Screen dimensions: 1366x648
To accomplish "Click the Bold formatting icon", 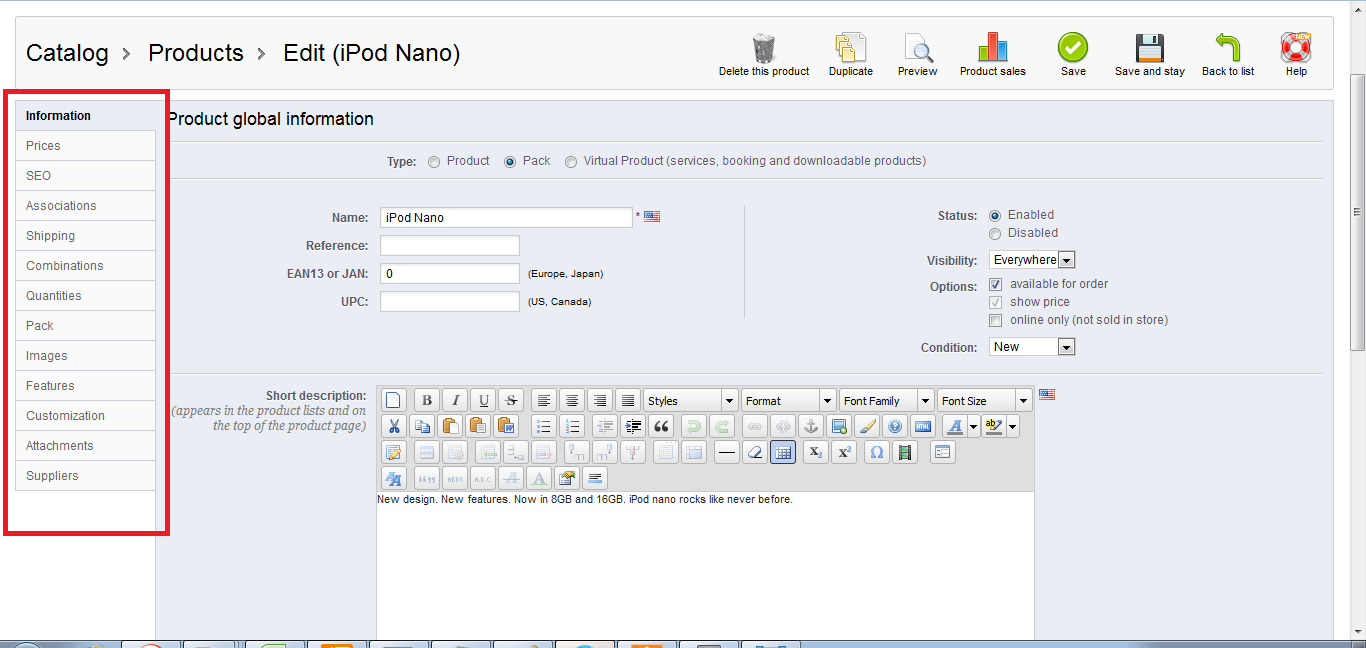I will coord(426,400).
